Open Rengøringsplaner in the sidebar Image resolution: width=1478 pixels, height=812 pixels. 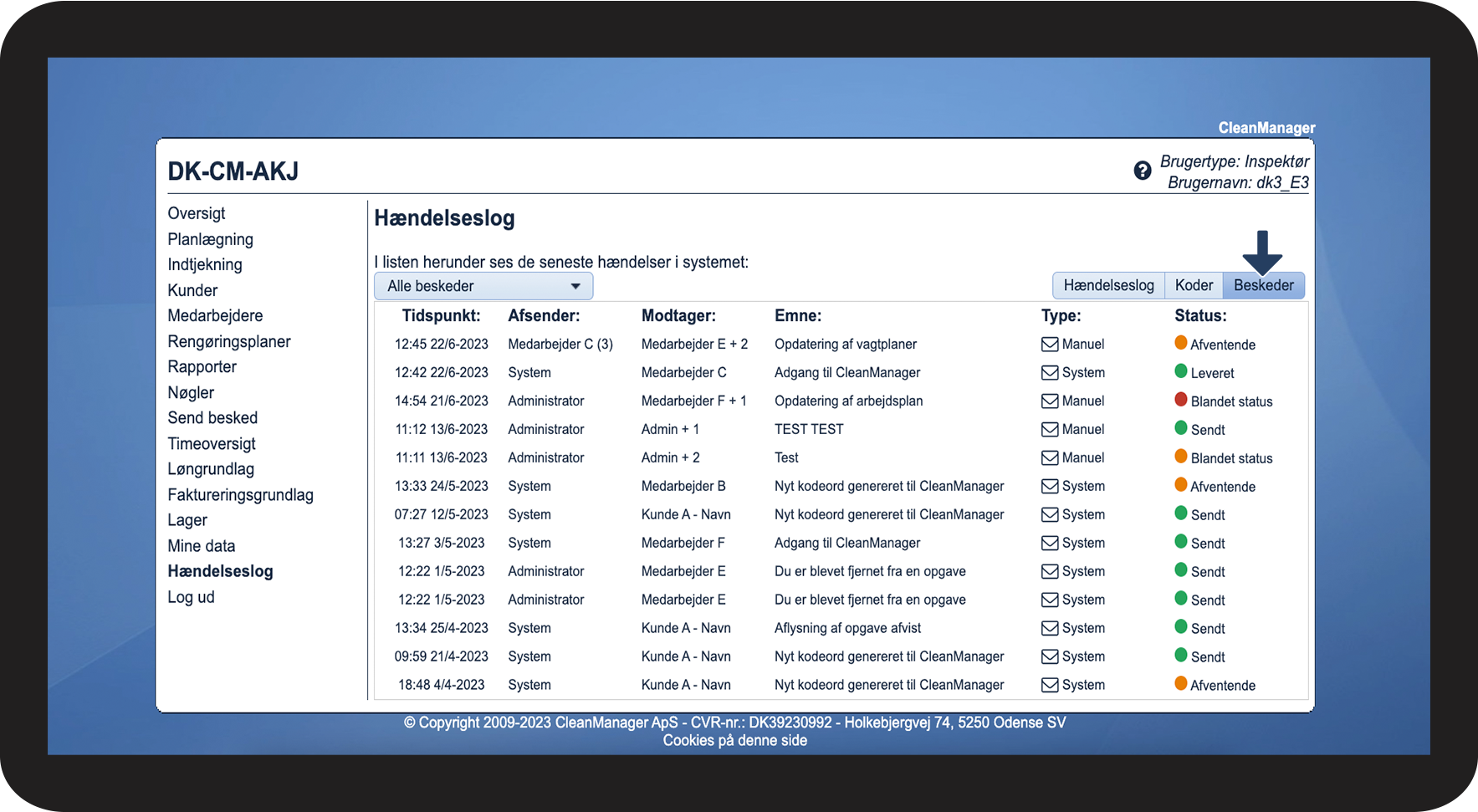pyautogui.click(x=229, y=341)
